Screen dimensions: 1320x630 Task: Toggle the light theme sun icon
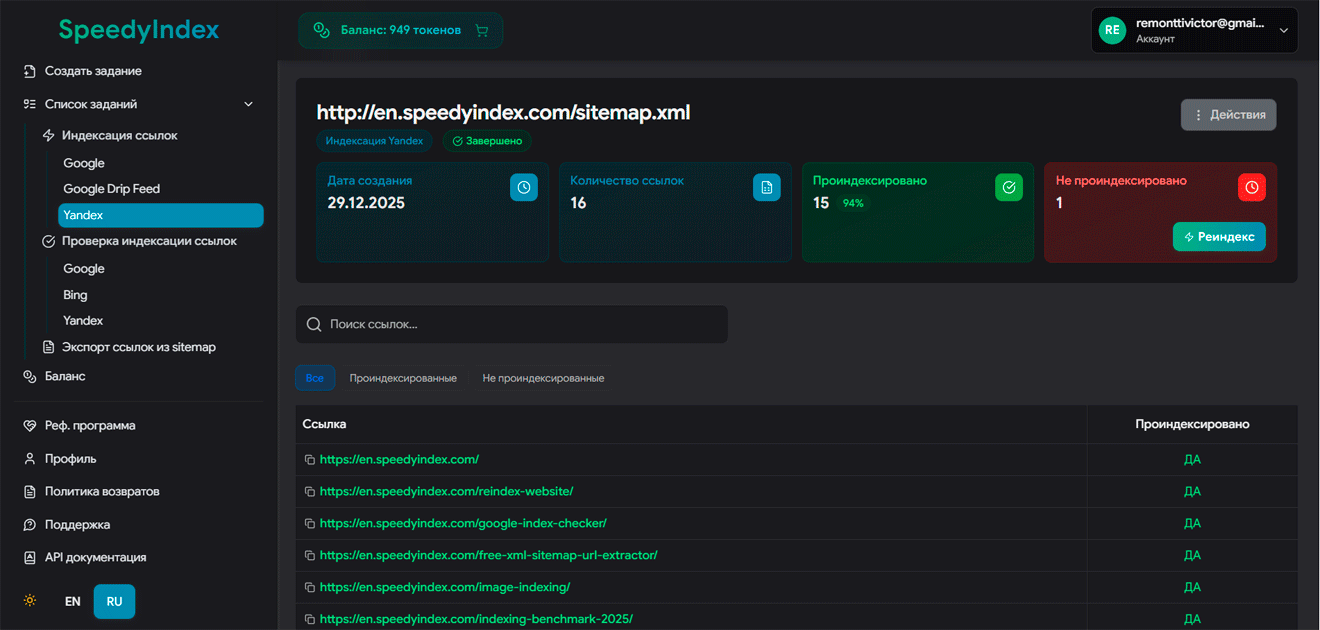pos(31,601)
